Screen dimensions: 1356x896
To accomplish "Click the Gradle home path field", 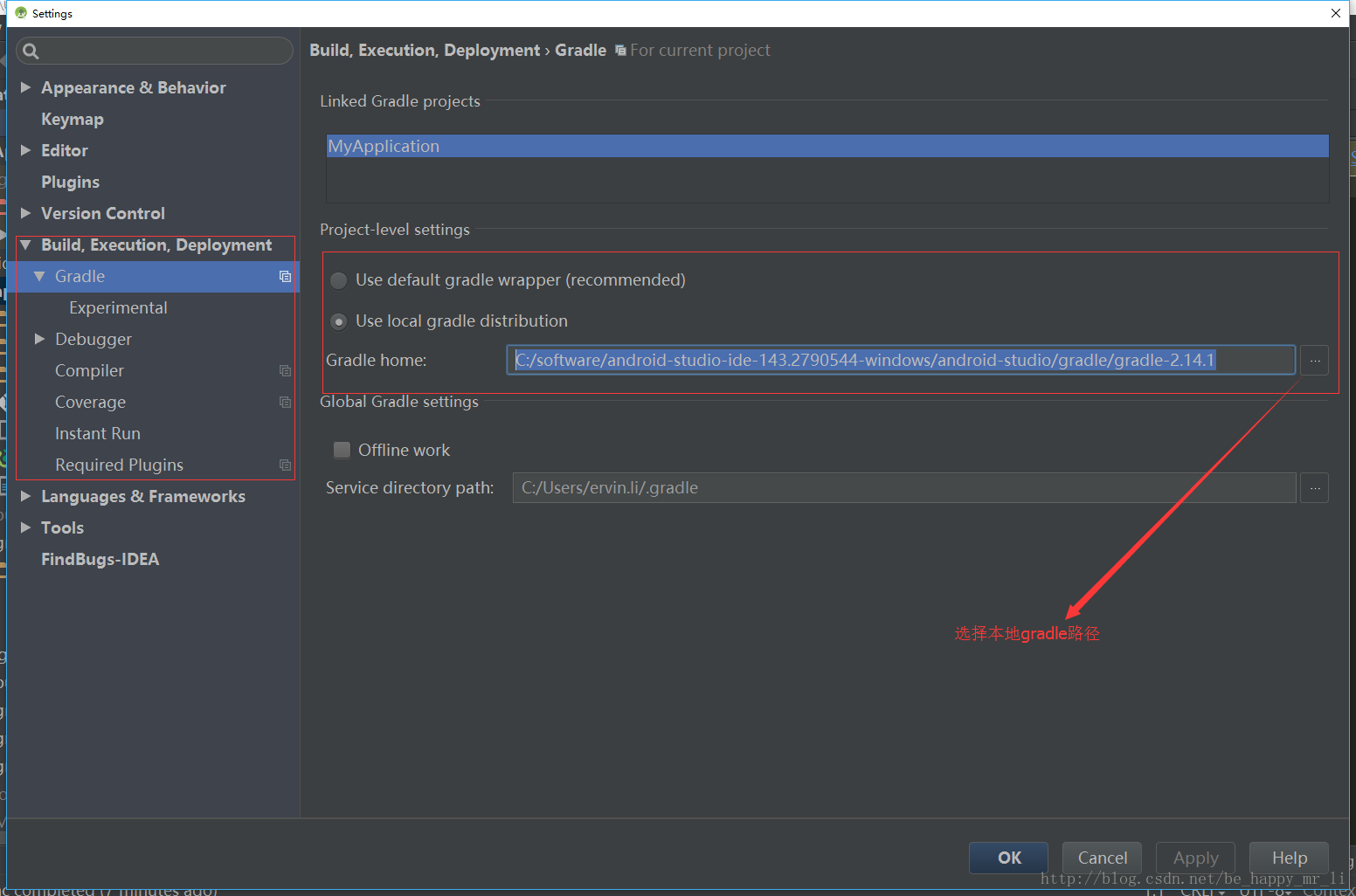I will point(901,360).
